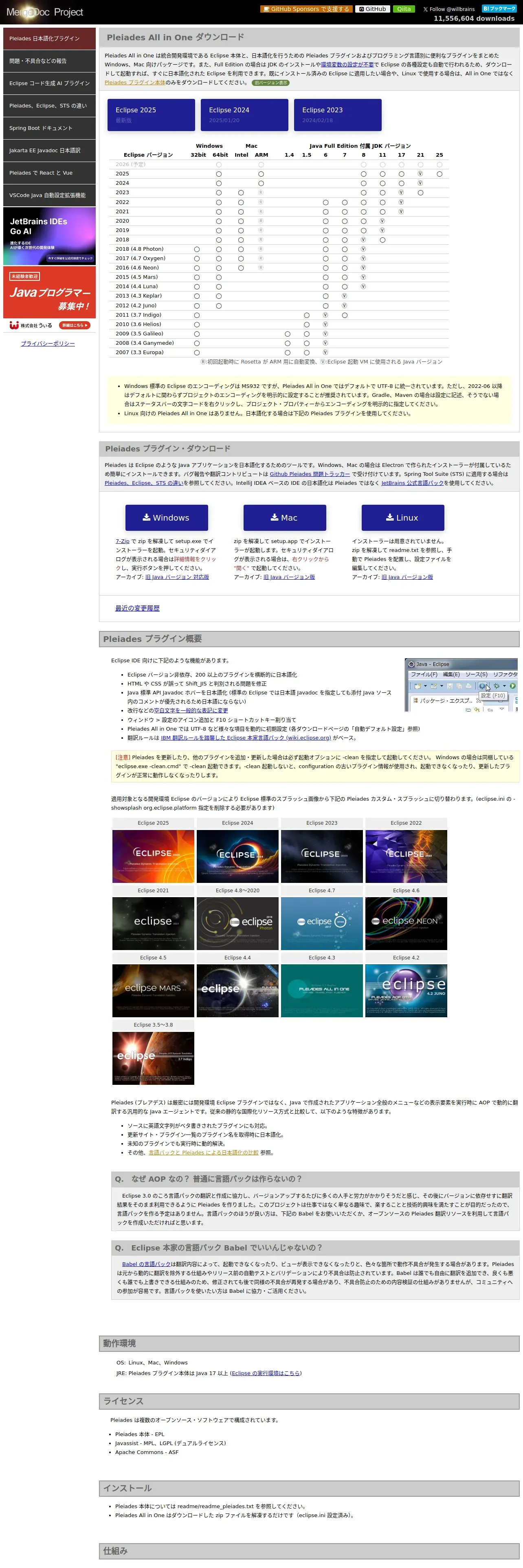Choose the Eclipse 2025 download tile

(x=151, y=114)
